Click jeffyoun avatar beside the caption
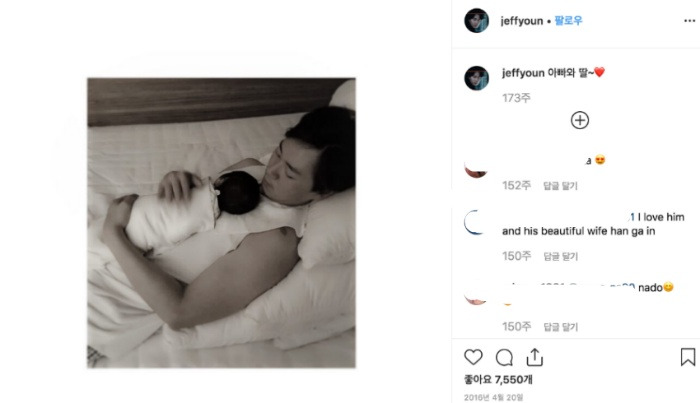 tap(476, 78)
